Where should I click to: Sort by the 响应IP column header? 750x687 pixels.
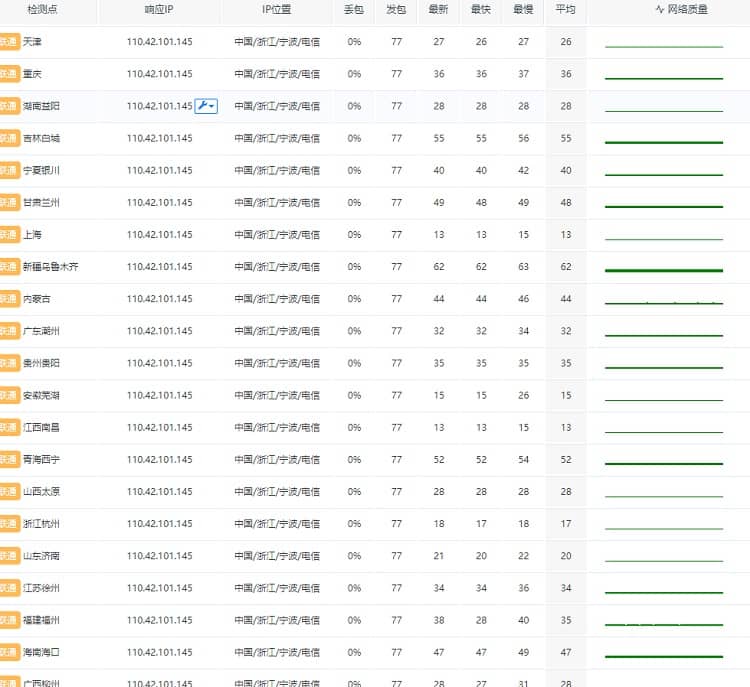[x=159, y=9]
